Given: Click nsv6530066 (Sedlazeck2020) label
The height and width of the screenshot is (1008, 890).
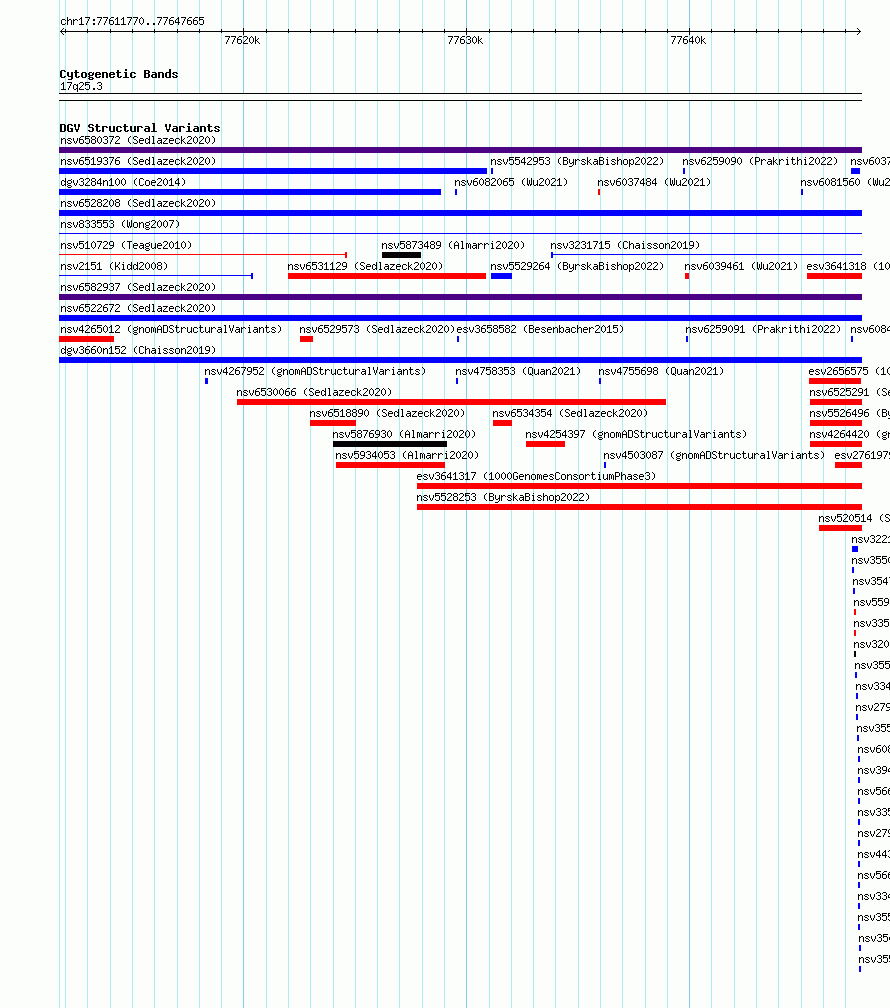Looking at the screenshot, I should pos(314,392).
